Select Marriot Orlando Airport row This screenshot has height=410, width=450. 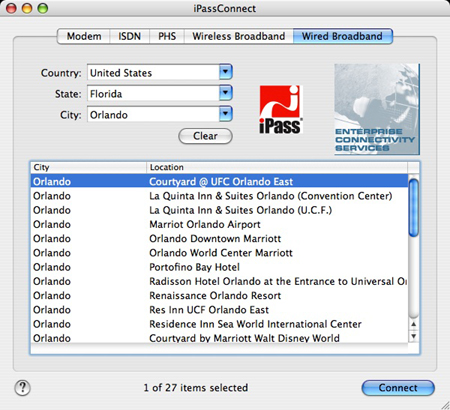click(219, 224)
